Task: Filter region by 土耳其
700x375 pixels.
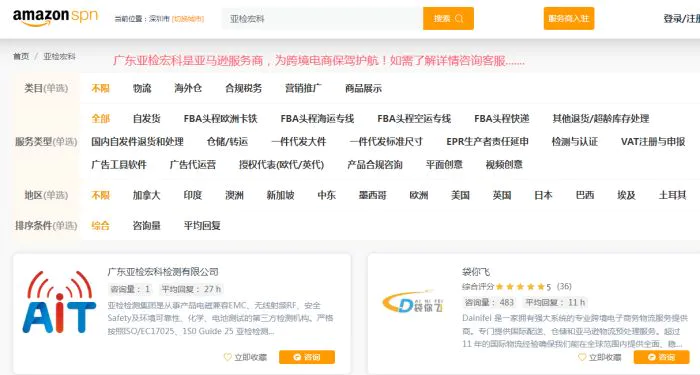Action: [x=672, y=195]
